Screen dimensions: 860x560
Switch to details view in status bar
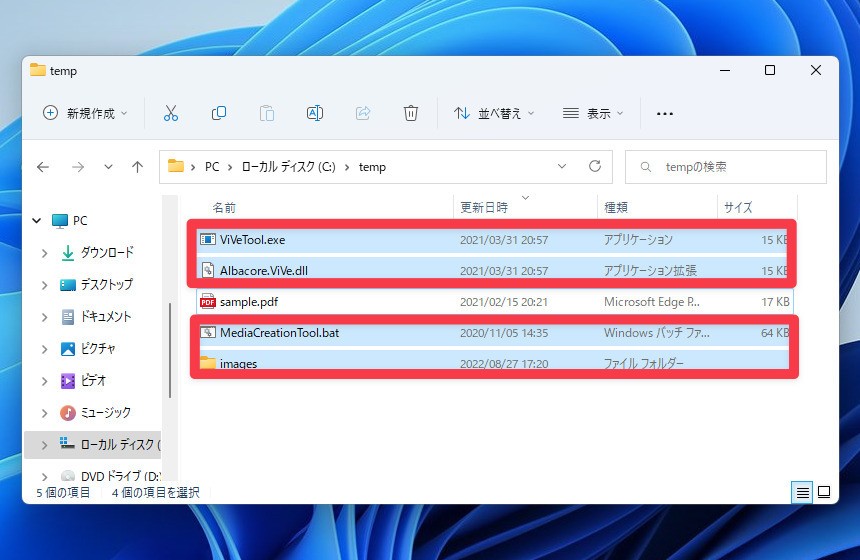pos(802,493)
